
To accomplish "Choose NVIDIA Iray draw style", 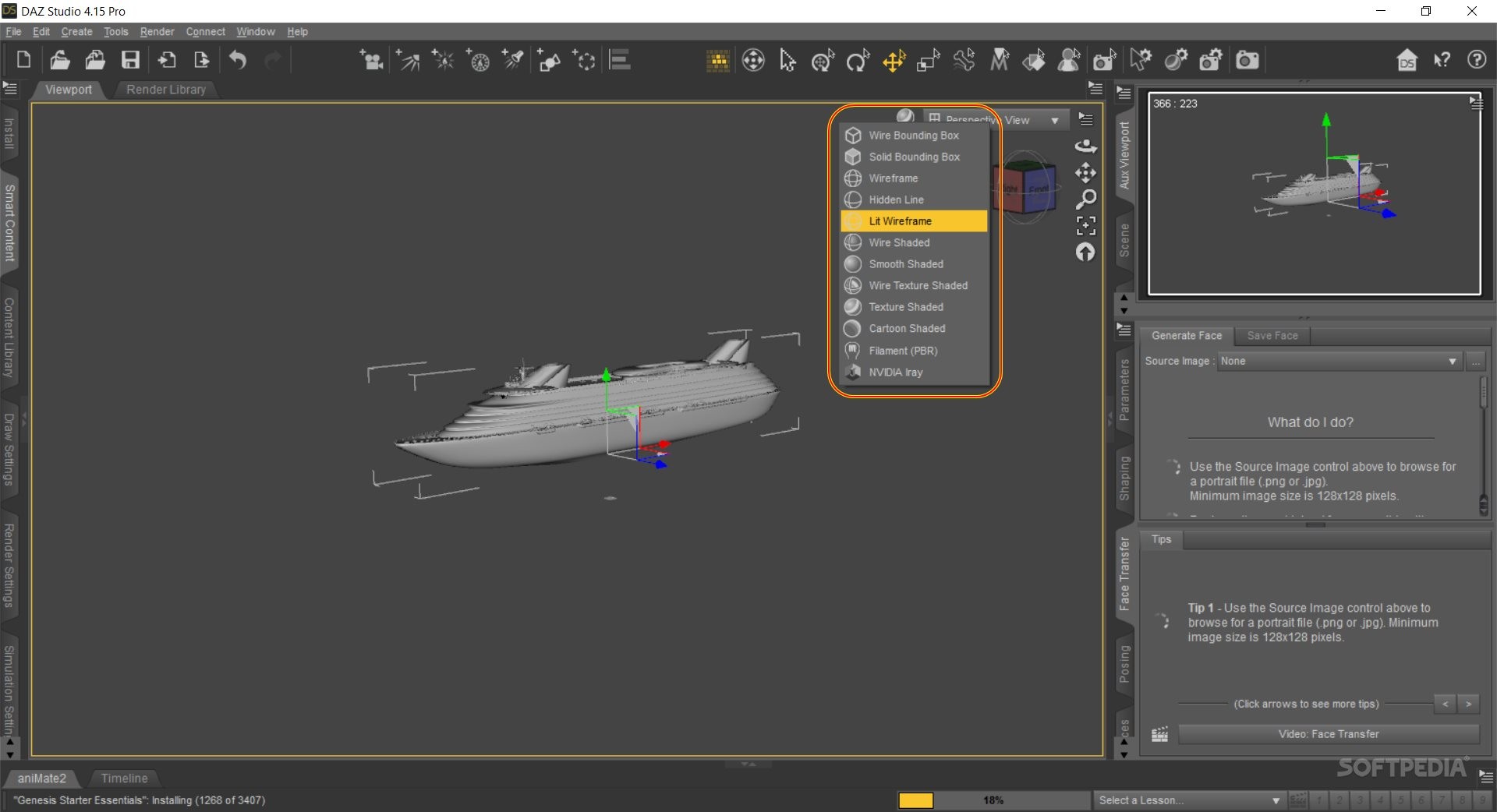I will (x=914, y=372).
